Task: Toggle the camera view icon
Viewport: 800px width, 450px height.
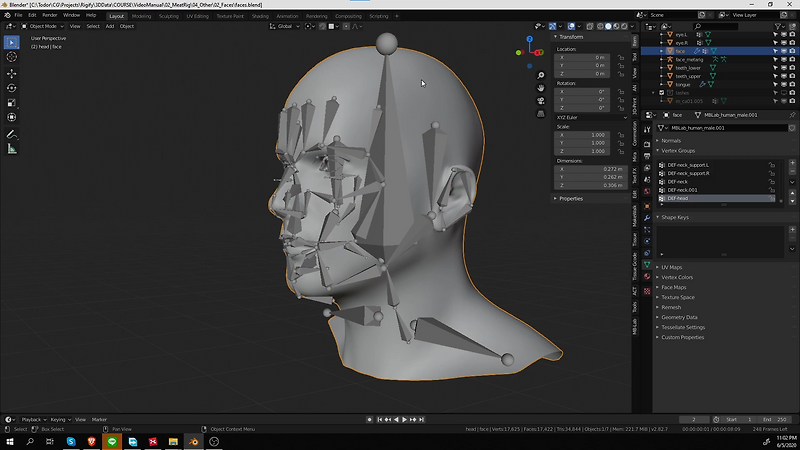Action: [x=540, y=101]
